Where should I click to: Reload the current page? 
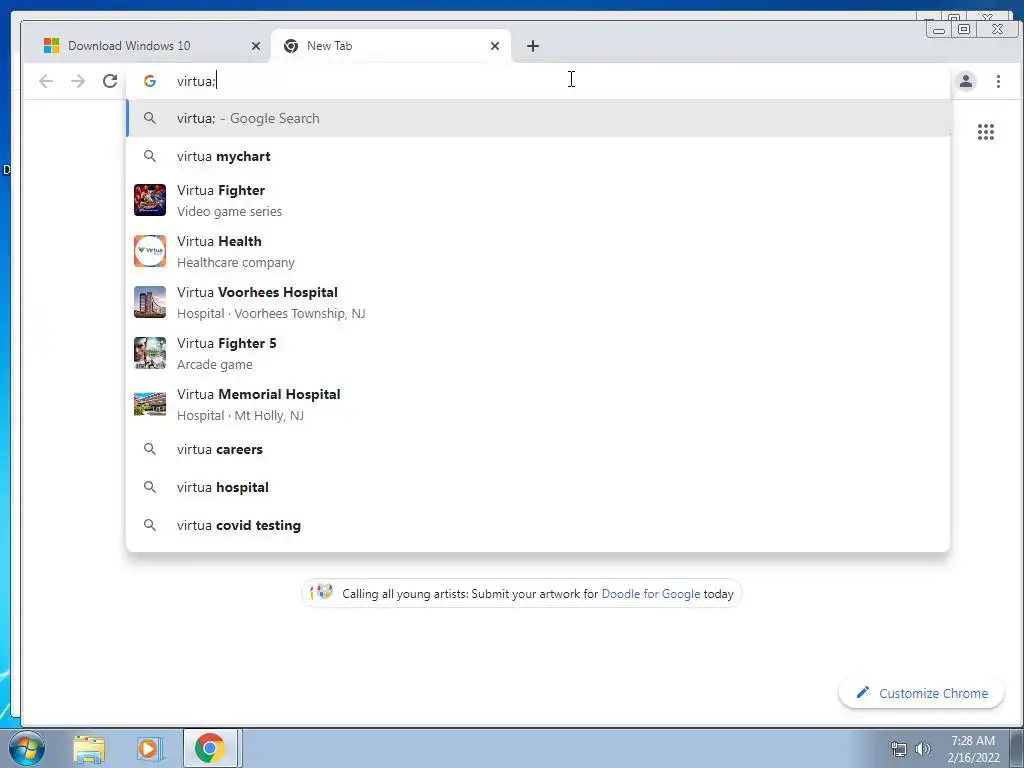(x=110, y=81)
